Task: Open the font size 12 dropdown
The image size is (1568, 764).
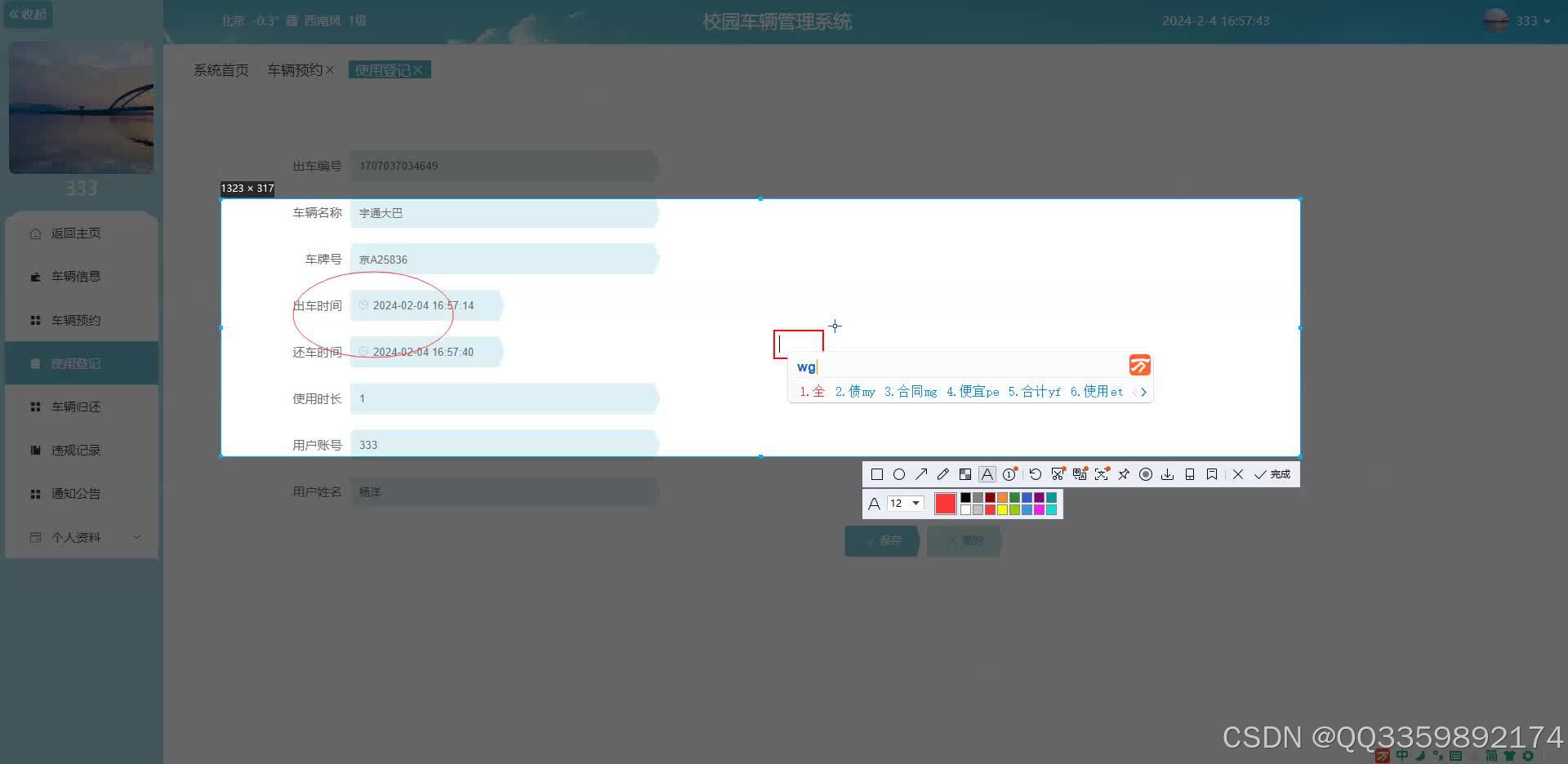Action: pyautogui.click(x=906, y=504)
